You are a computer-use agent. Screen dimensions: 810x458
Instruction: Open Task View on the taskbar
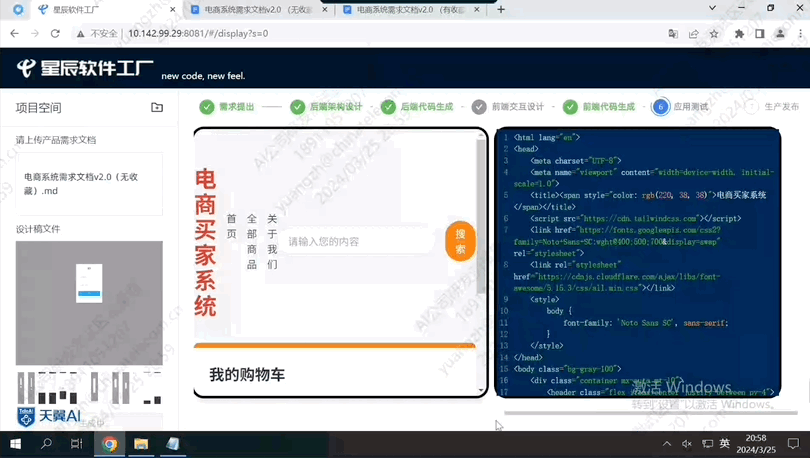76,444
